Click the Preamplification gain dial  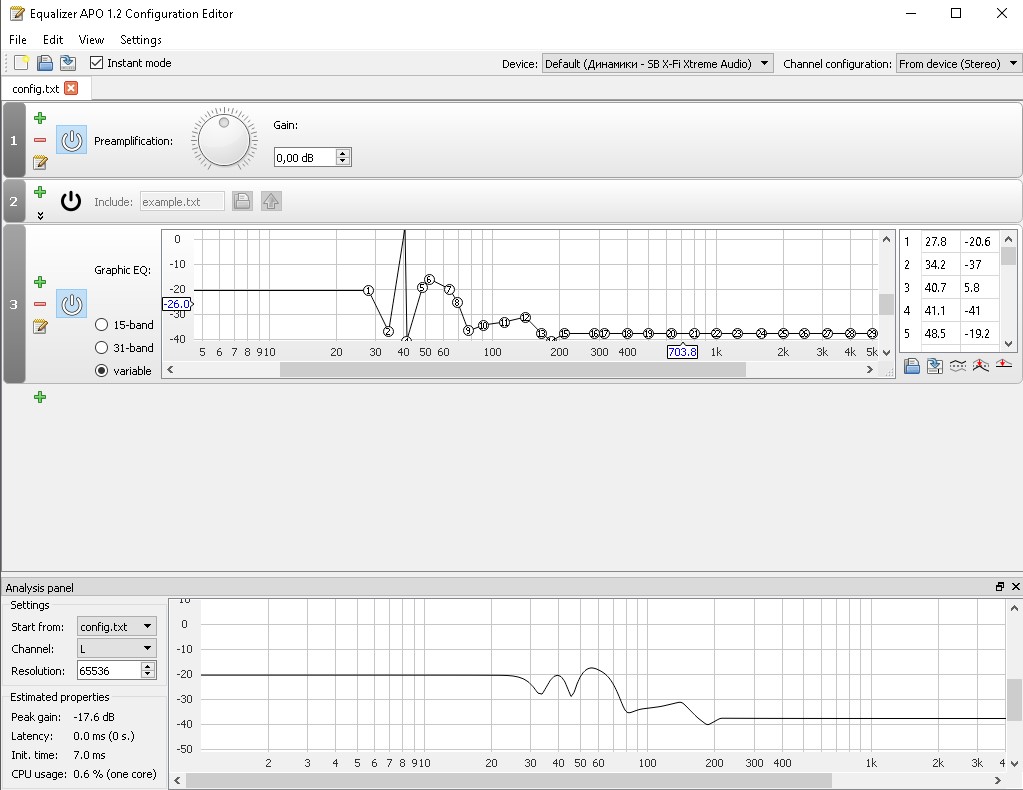224,140
